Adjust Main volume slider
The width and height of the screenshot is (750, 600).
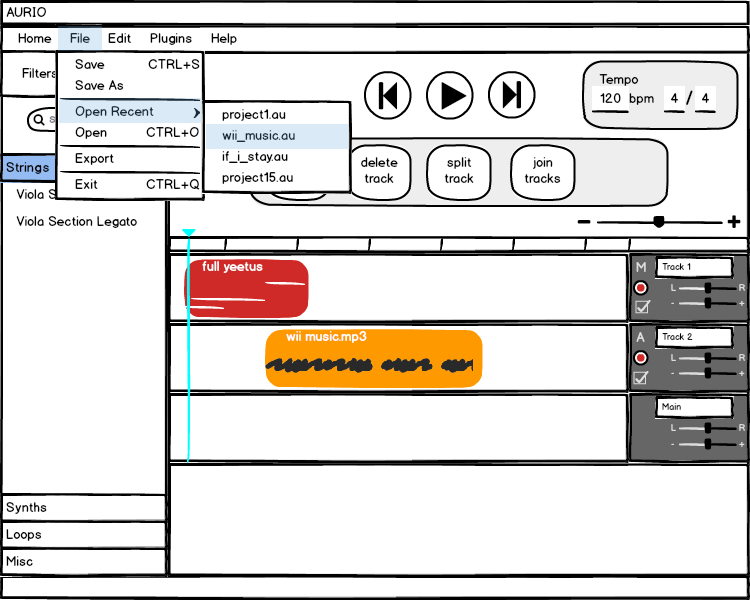(x=707, y=444)
